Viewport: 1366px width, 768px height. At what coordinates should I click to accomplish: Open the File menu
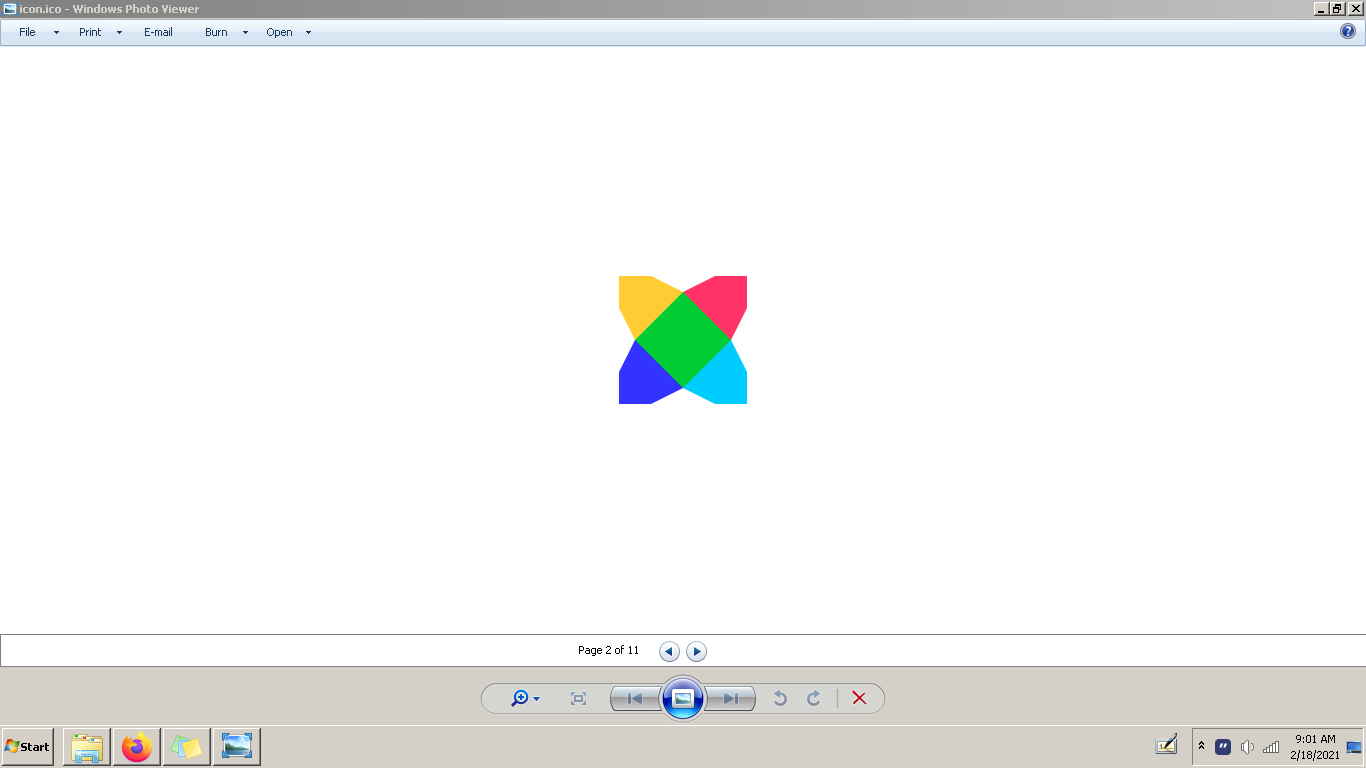tap(27, 32)
